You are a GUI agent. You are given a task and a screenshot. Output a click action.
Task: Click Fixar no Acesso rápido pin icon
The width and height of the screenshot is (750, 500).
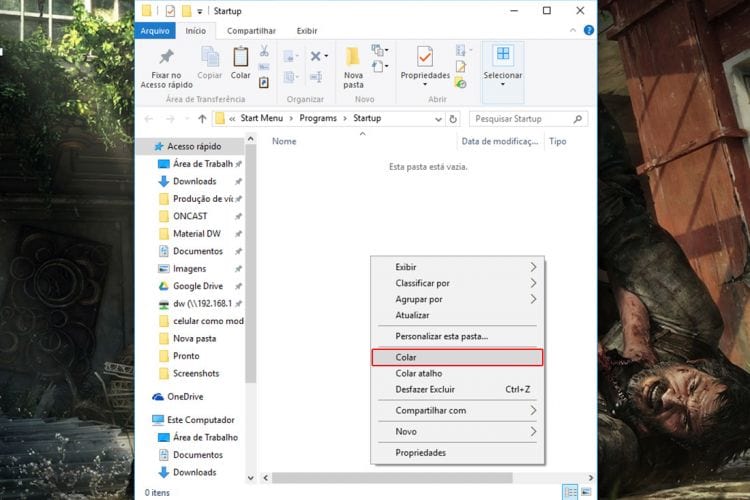(x=166, y=57)
